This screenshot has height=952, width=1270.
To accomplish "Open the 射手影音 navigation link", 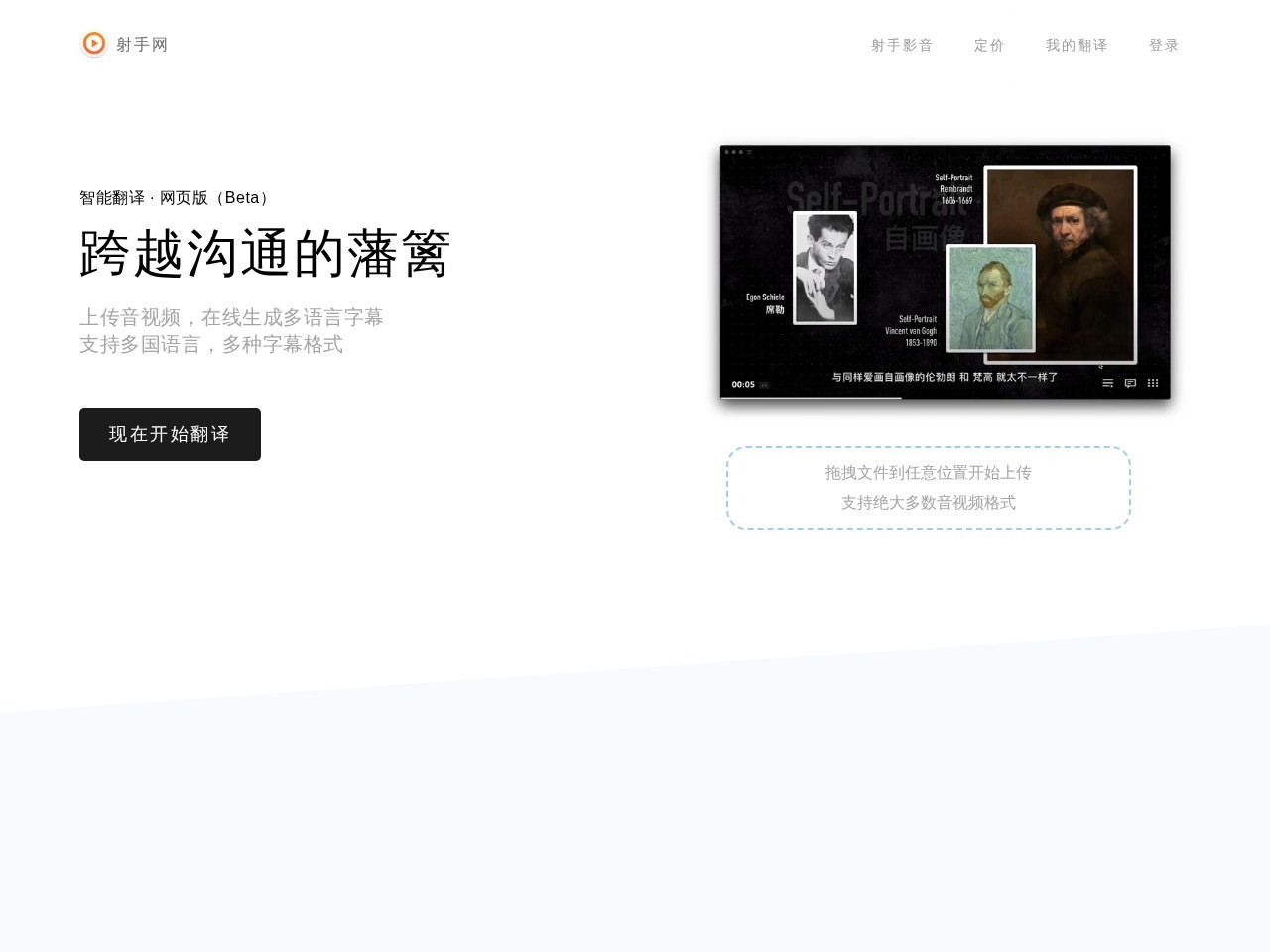I will 902,45.
